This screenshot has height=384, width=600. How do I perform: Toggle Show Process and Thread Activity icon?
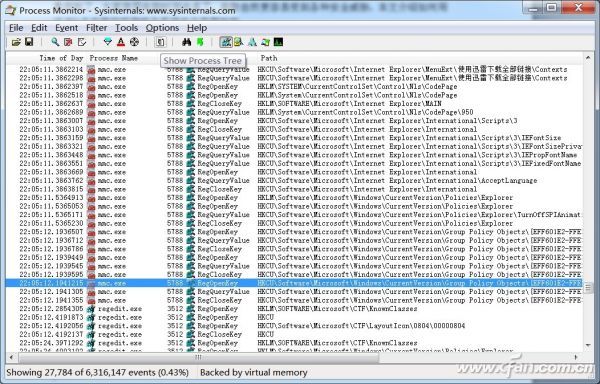coord(265,42)
